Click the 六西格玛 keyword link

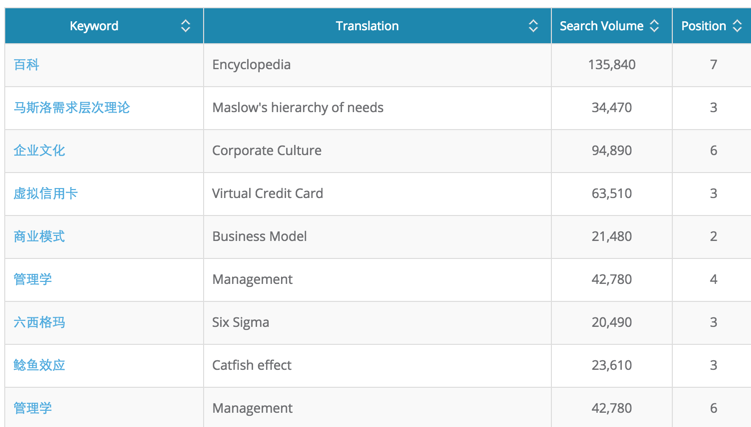pos(40,323)
